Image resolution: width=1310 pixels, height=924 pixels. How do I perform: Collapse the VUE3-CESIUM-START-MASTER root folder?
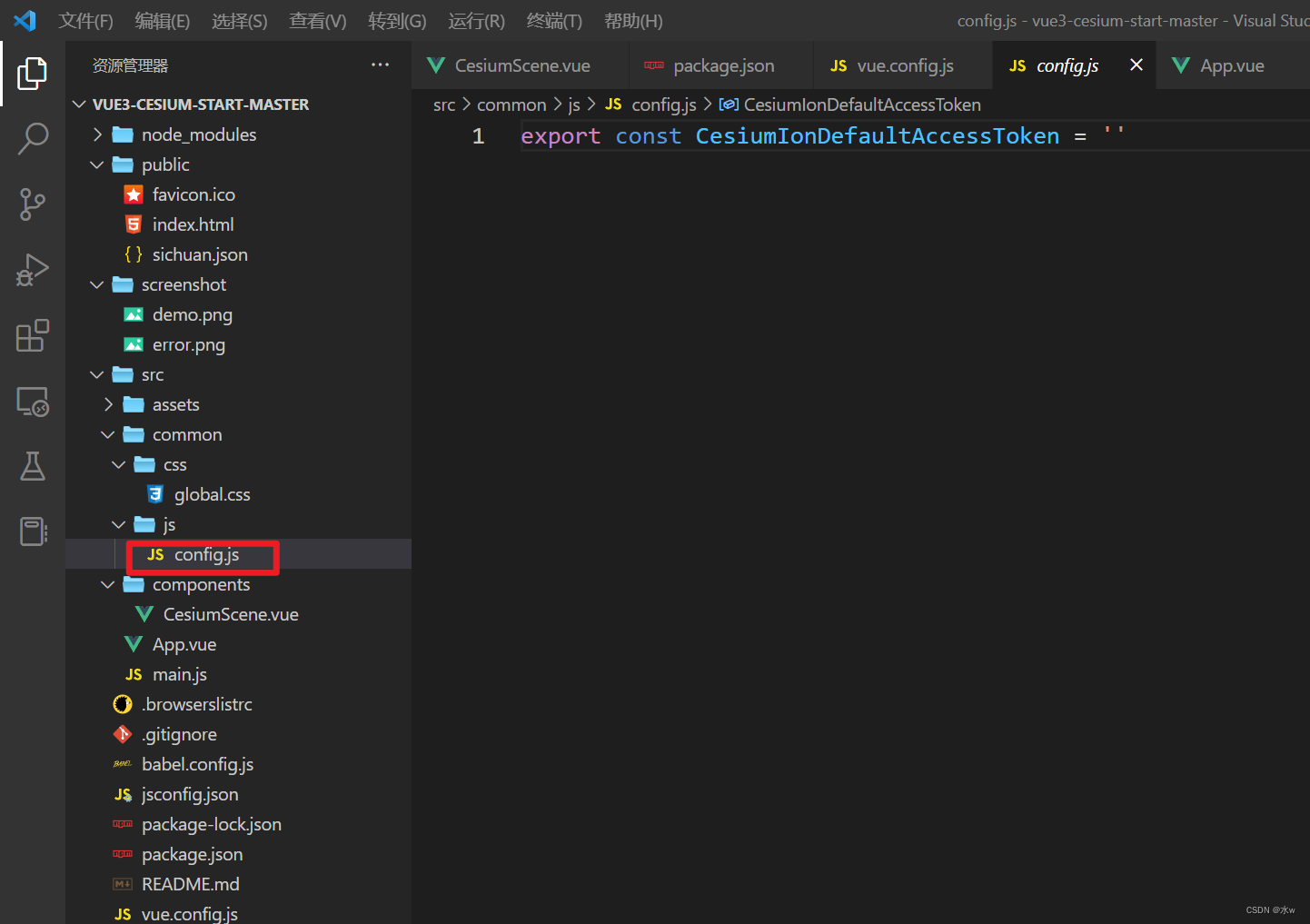[80, 104]
